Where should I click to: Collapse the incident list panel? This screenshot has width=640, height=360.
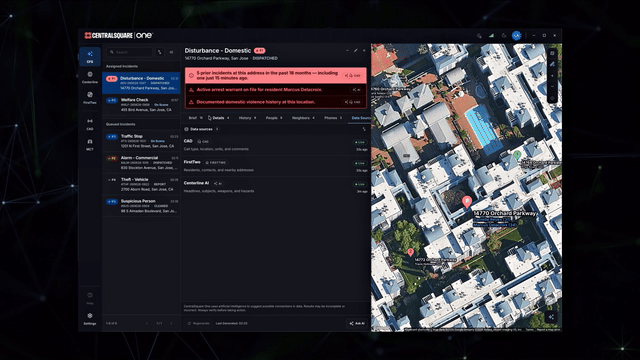click(x=171, y=52)
